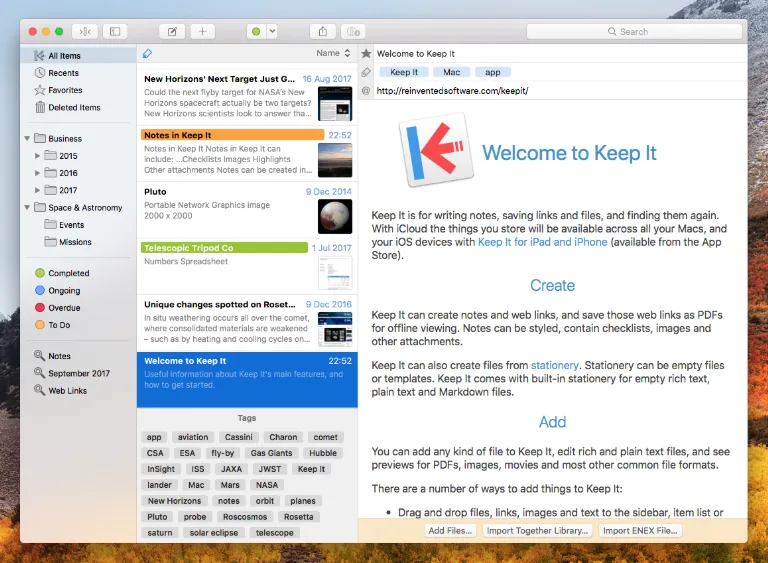
Task: Collapse the Space & Astronomy folder triangle
Action: 27,208
